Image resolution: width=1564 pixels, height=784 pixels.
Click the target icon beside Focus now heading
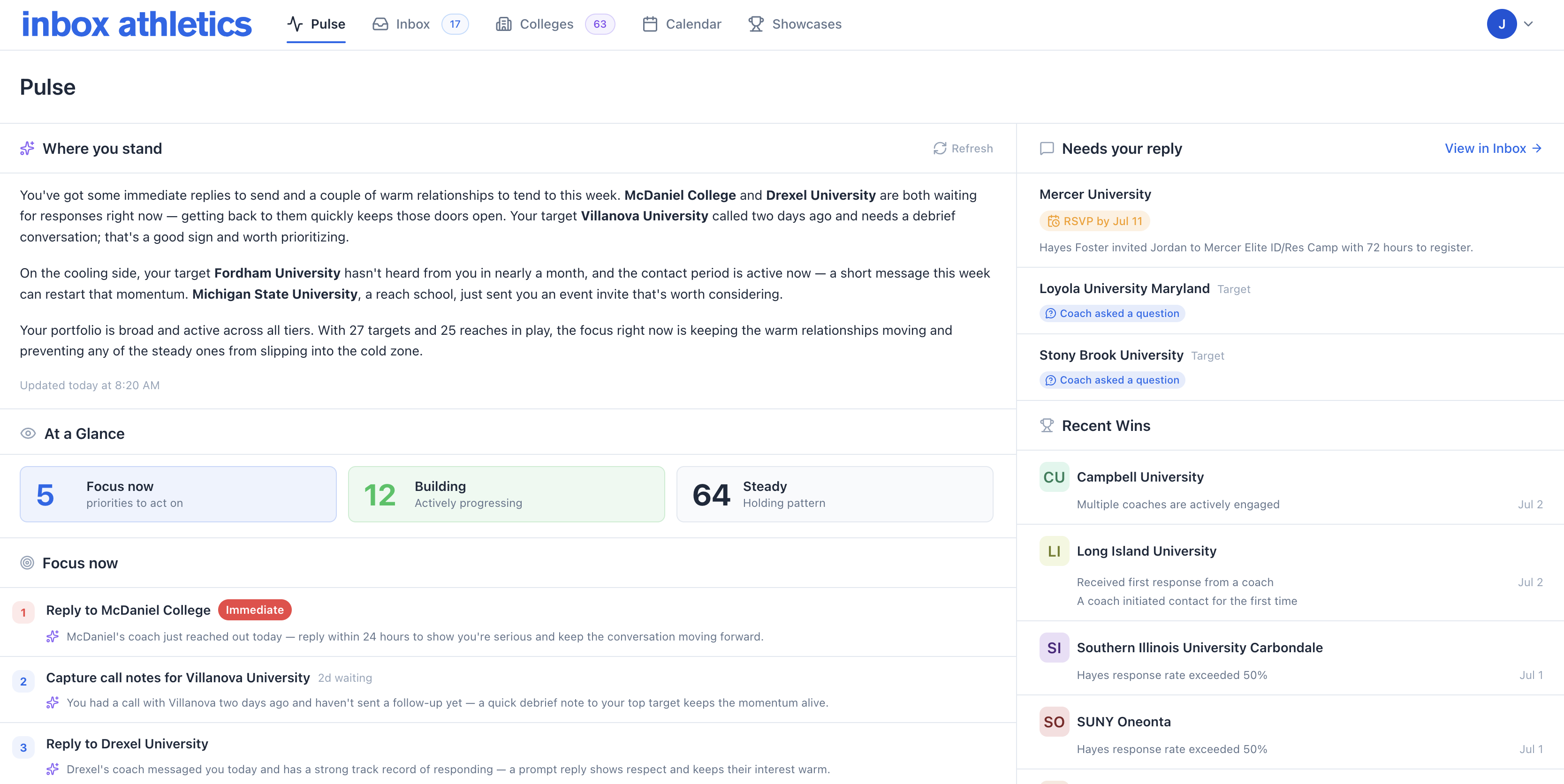(27, 563)
